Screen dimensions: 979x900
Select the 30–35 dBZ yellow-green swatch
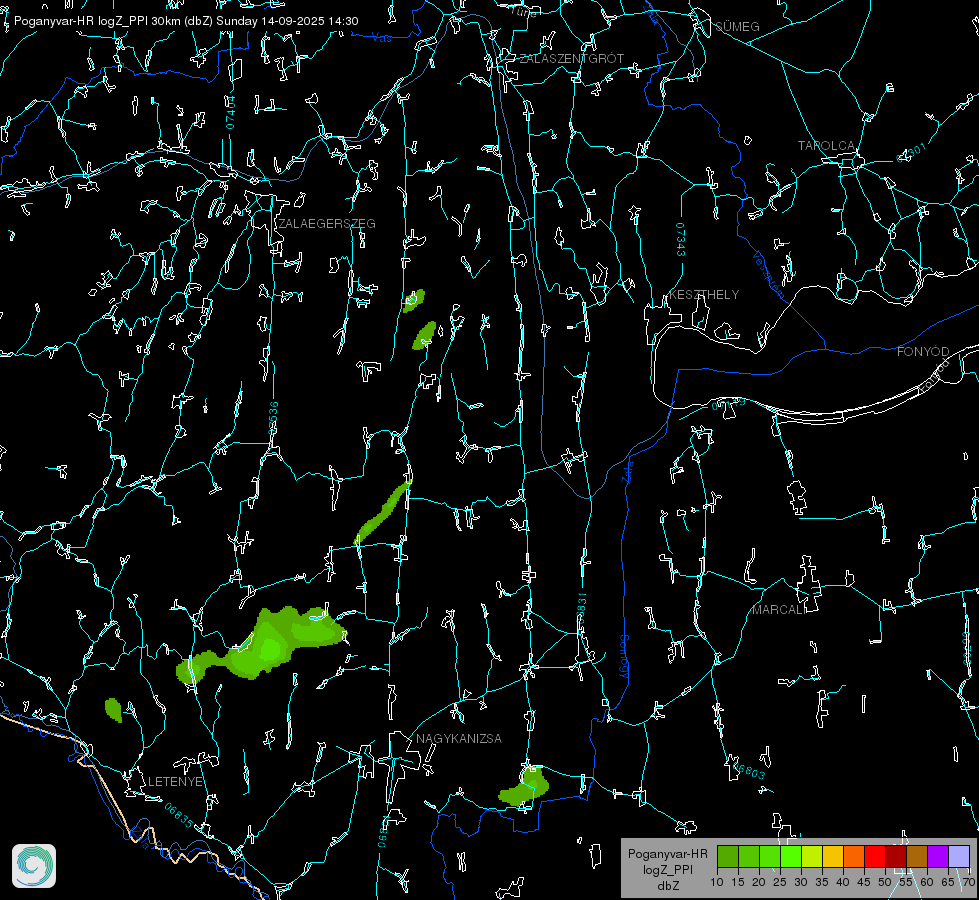[812, 856]
